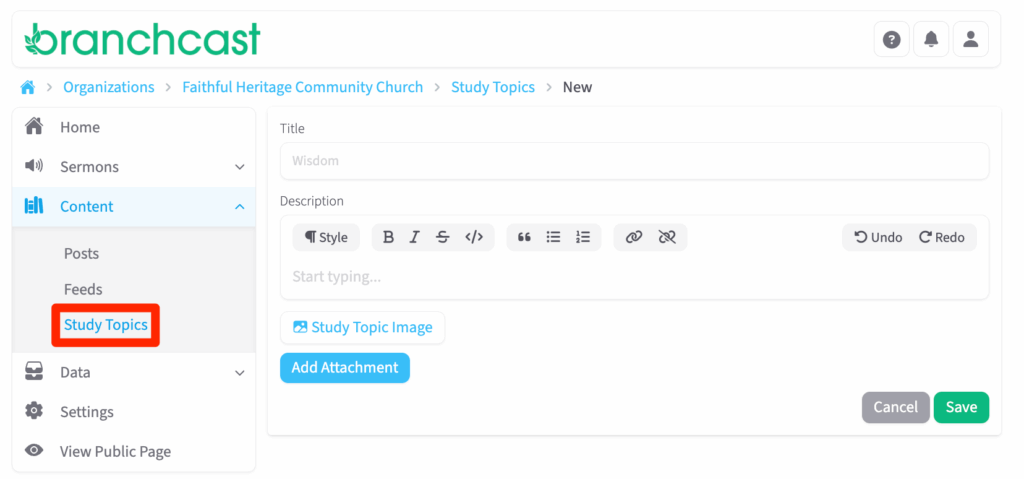
Task: Open notifications bell icon
Action: coord(931,39)
